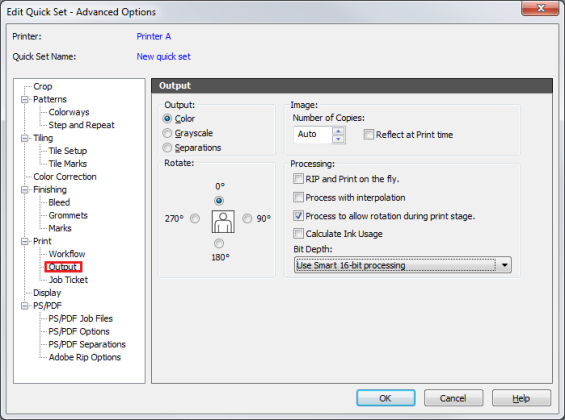
Task: Collapse the Patterns tree node
Action: coord(25,99)
